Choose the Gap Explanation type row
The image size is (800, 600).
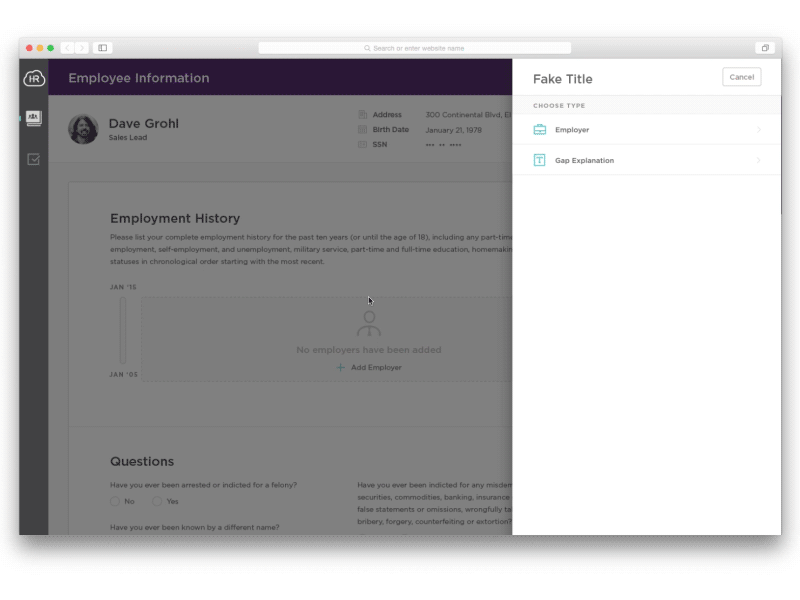[x=646, y=160]
